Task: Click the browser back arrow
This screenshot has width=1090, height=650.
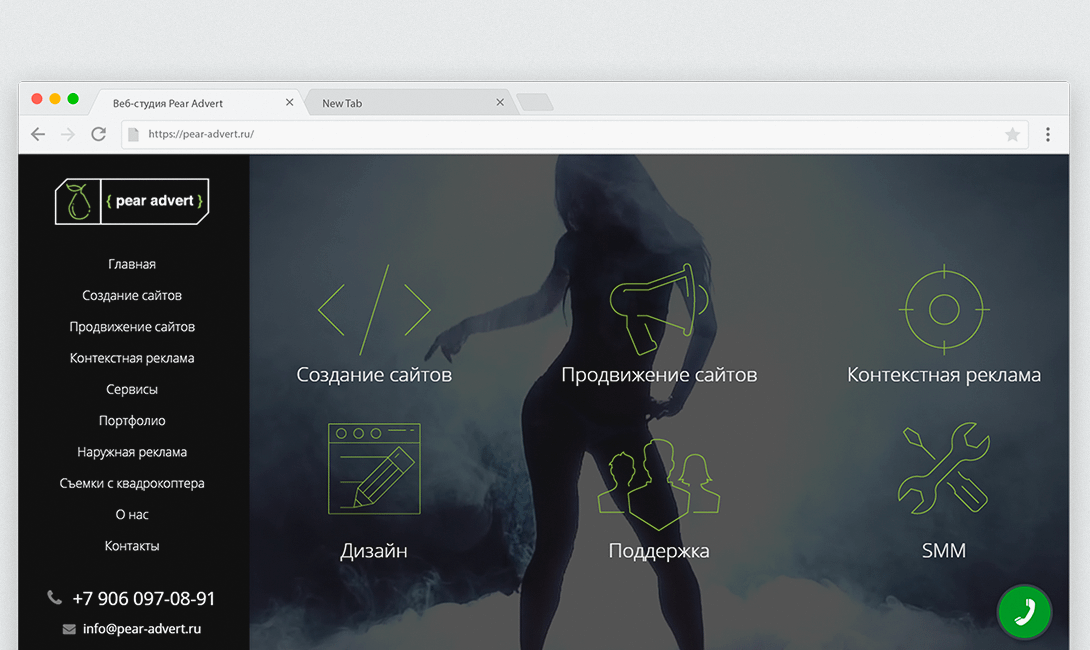Action: tap(38, 134)
